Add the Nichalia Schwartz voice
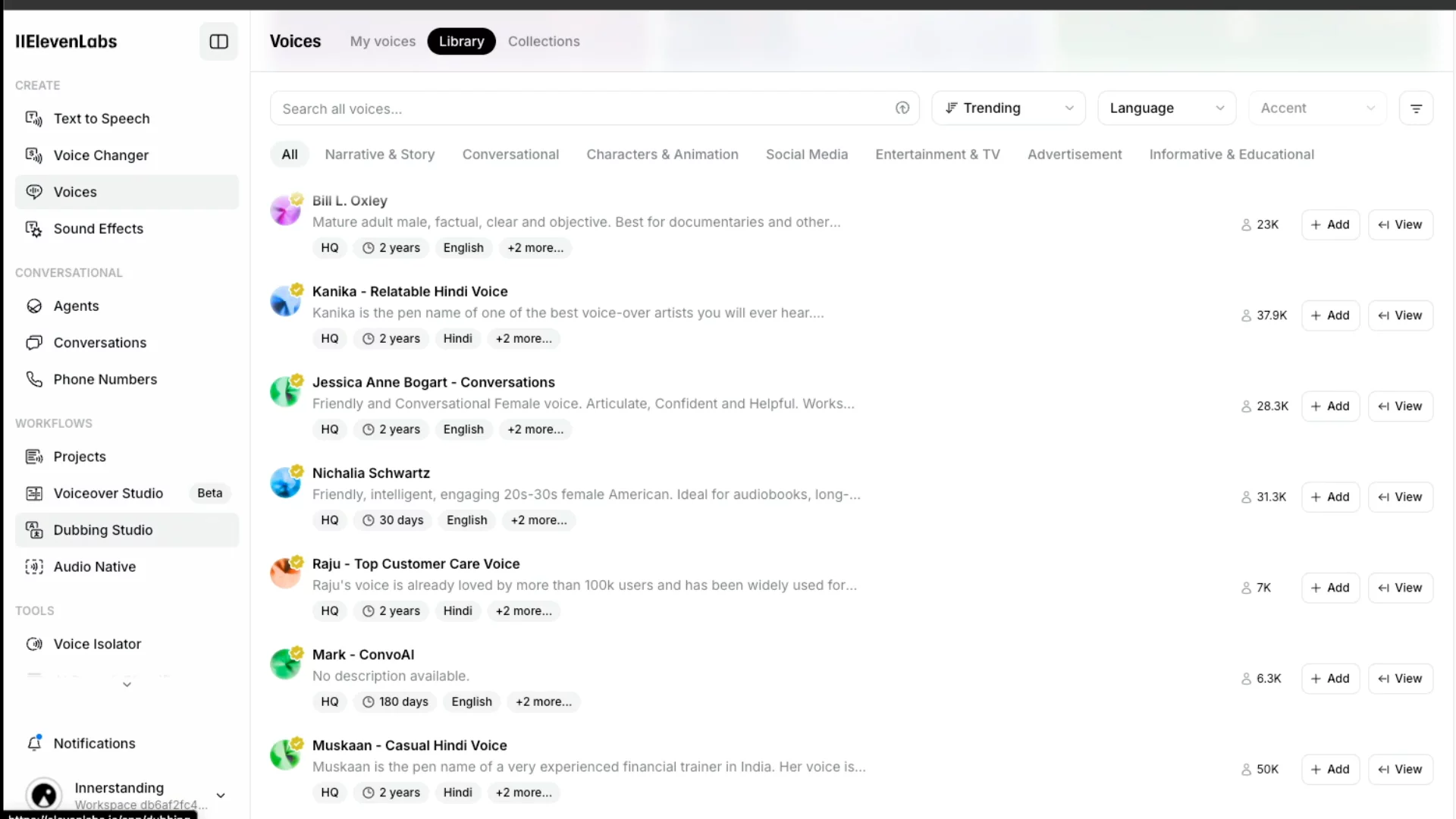The image size is (1456, 819). click(x=1330, y=497)
